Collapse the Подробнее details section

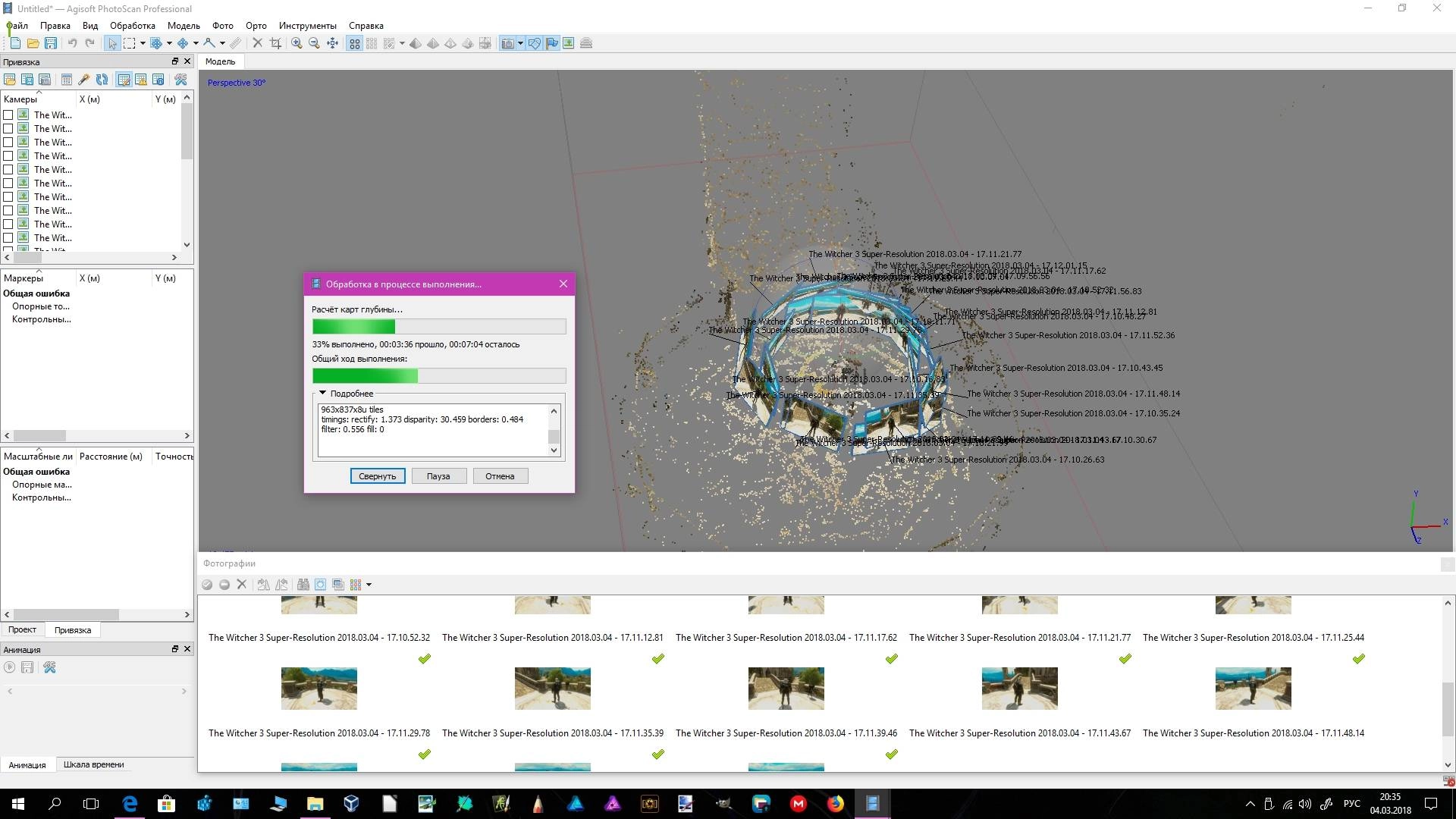click(322, 394)
